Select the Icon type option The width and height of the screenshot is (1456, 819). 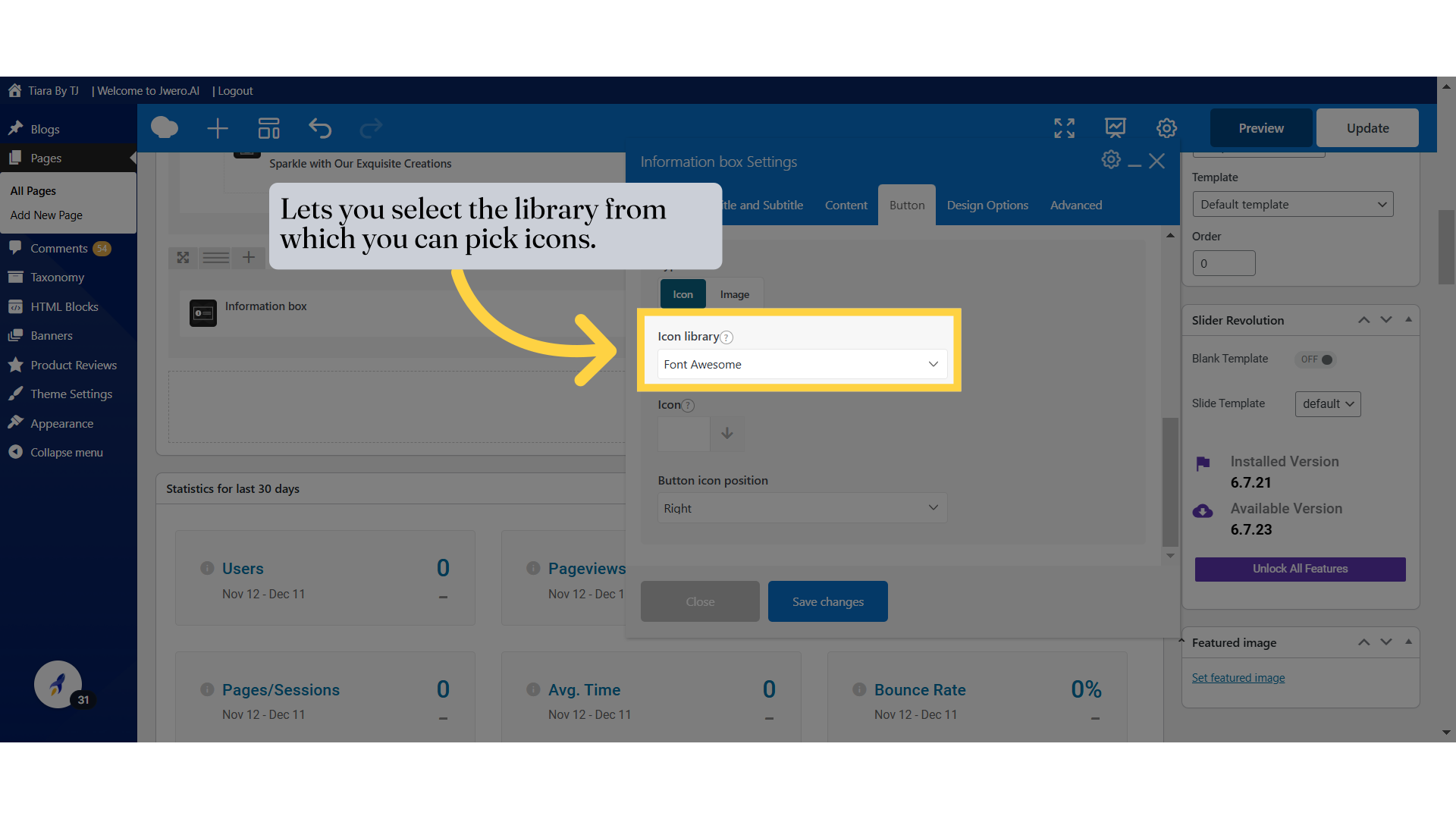pyautogui.click(x=682, y=294)
